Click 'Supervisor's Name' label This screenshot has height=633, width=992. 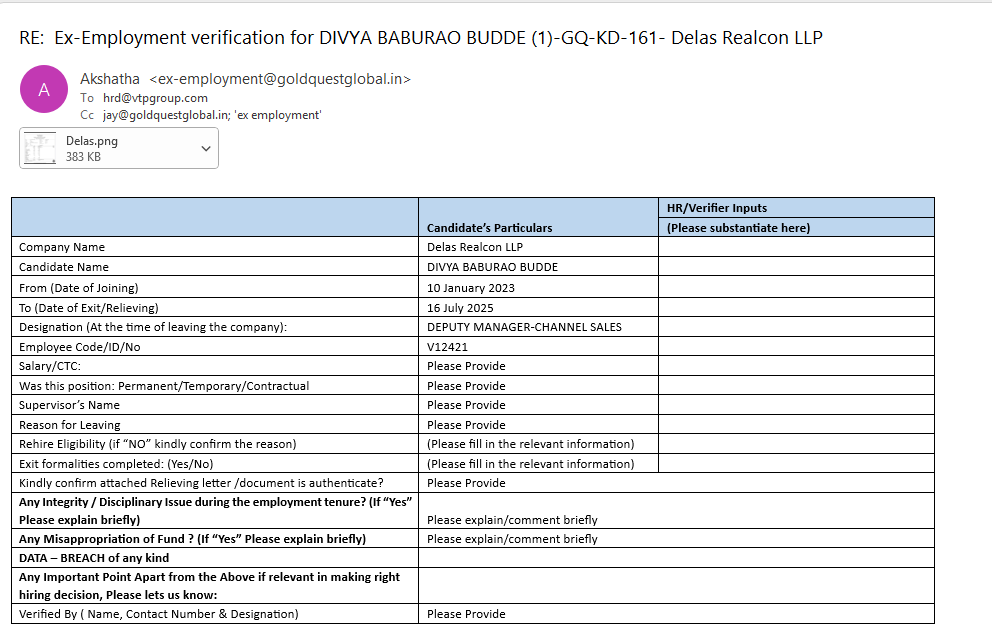tap(70, 405)
